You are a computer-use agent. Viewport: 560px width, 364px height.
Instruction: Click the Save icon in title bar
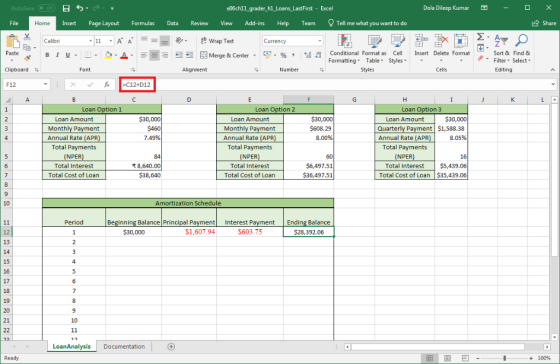coord(66,8)
